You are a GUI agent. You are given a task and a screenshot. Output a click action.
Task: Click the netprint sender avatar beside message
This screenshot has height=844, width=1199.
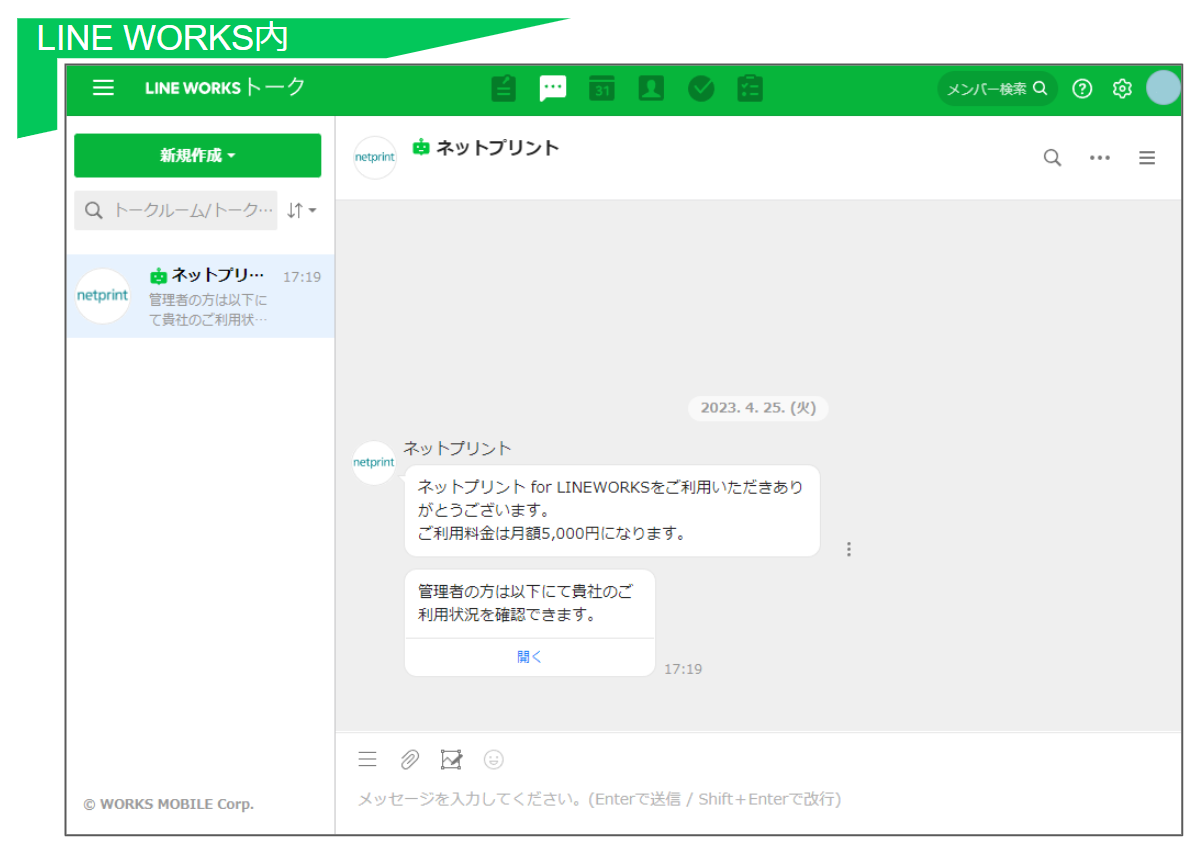[x=374, y=463]
